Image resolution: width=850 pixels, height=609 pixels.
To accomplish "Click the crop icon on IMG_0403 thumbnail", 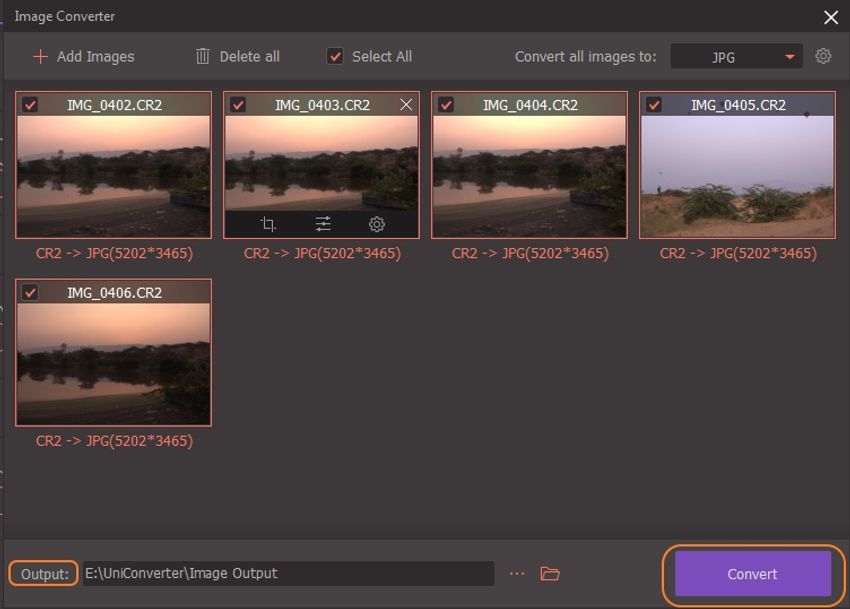I will click(x=267, y=224).
